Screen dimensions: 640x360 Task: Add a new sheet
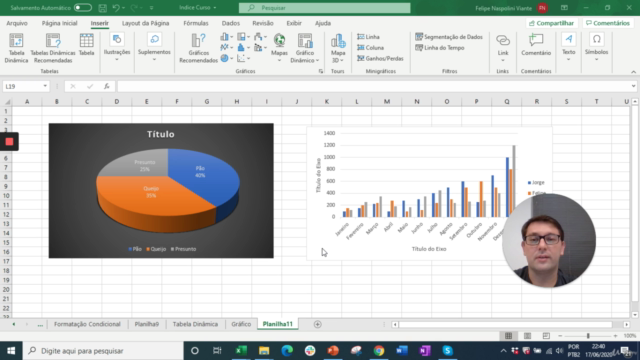(318, 324)
